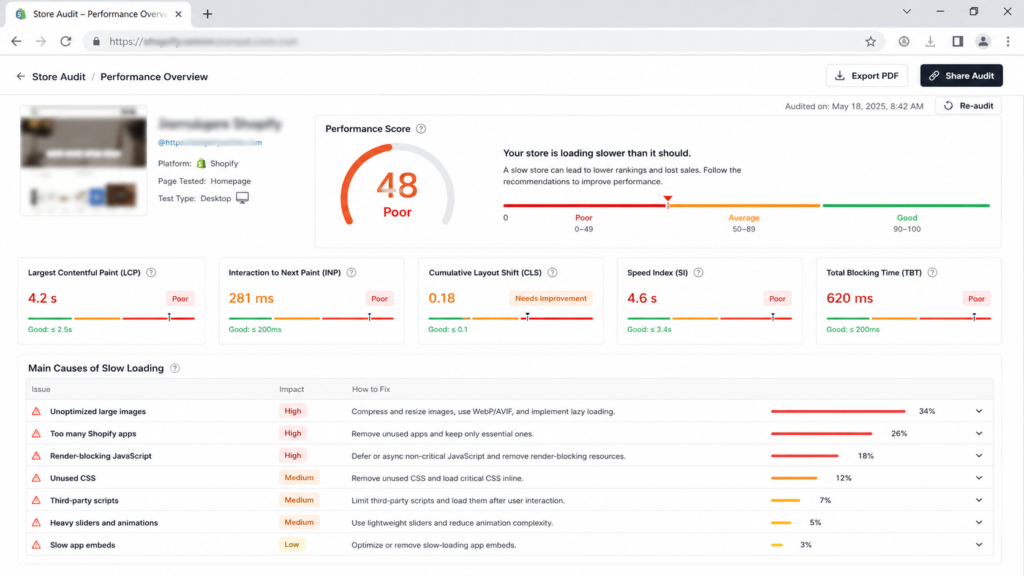Click the Performance Overview breadcrumb

[154, 76]
